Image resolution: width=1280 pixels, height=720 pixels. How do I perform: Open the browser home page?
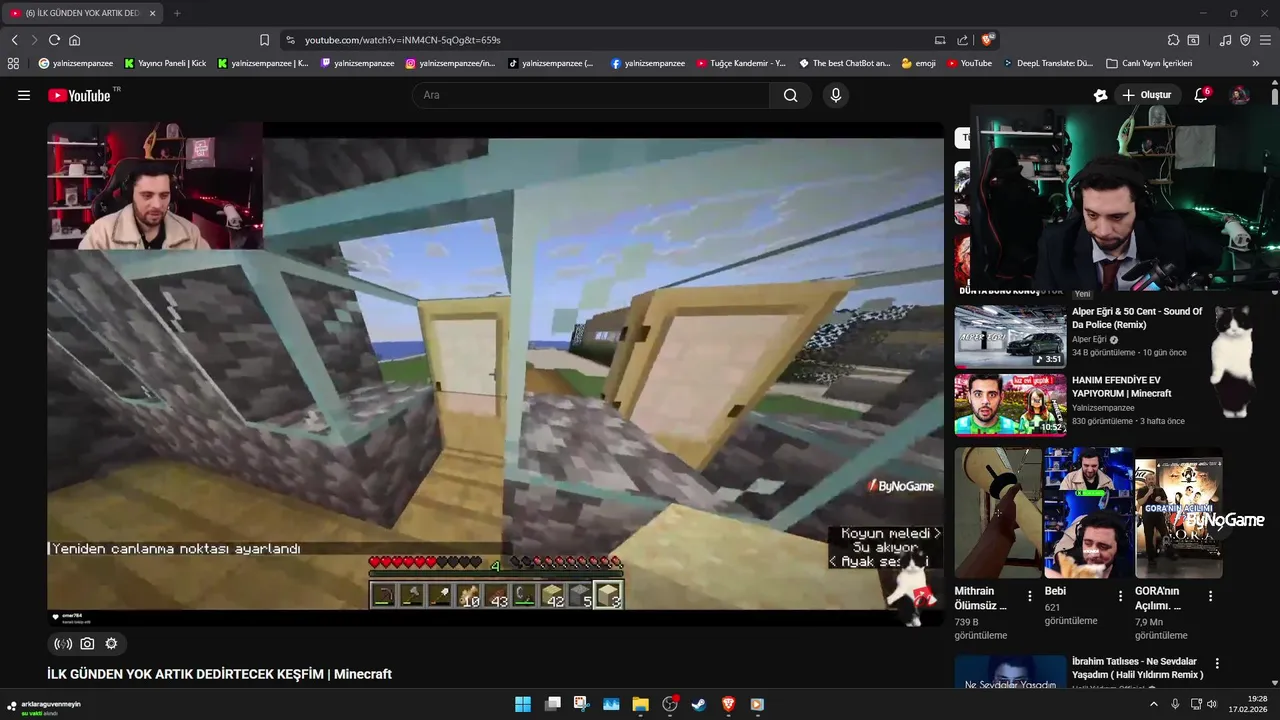tap(74, 40)
